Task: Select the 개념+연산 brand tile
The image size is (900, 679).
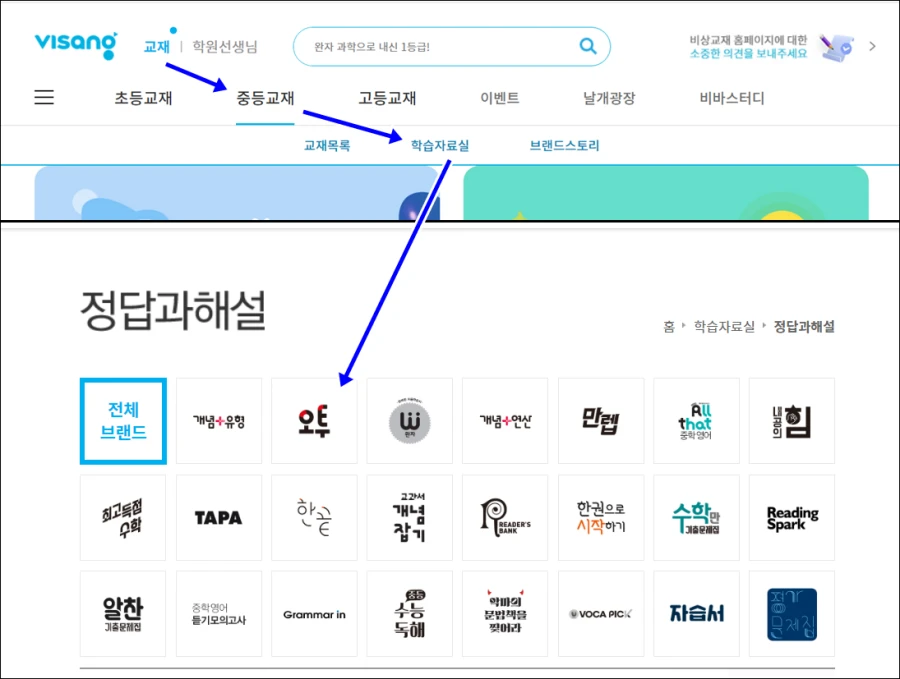Action: (505, 421)
